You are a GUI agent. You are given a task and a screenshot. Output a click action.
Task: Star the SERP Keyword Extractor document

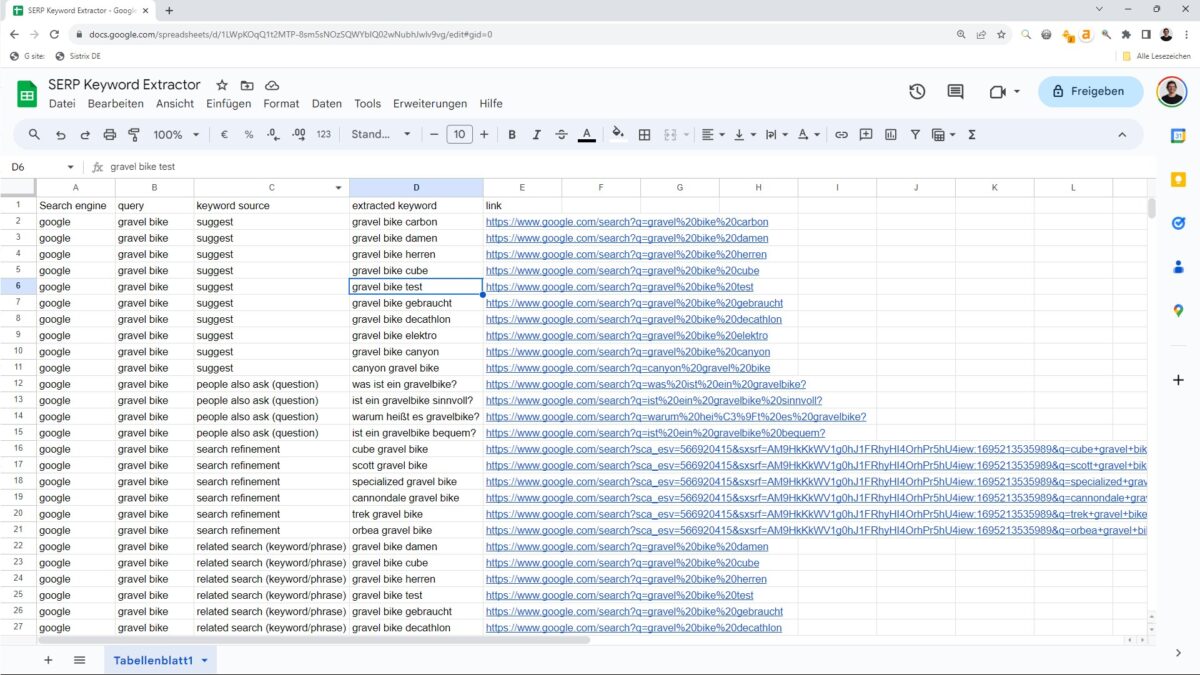pyautogui.click(x=222, y=85)
